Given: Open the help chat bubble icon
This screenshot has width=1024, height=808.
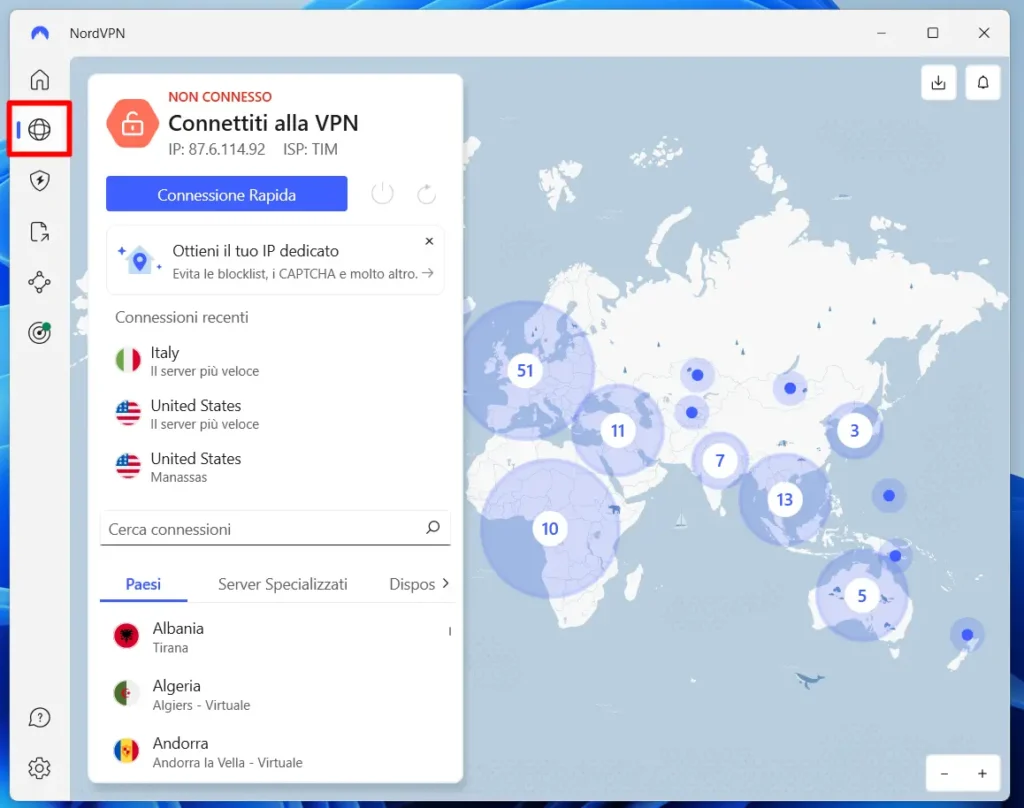Looking at the screenshot, I should [40, 717].
